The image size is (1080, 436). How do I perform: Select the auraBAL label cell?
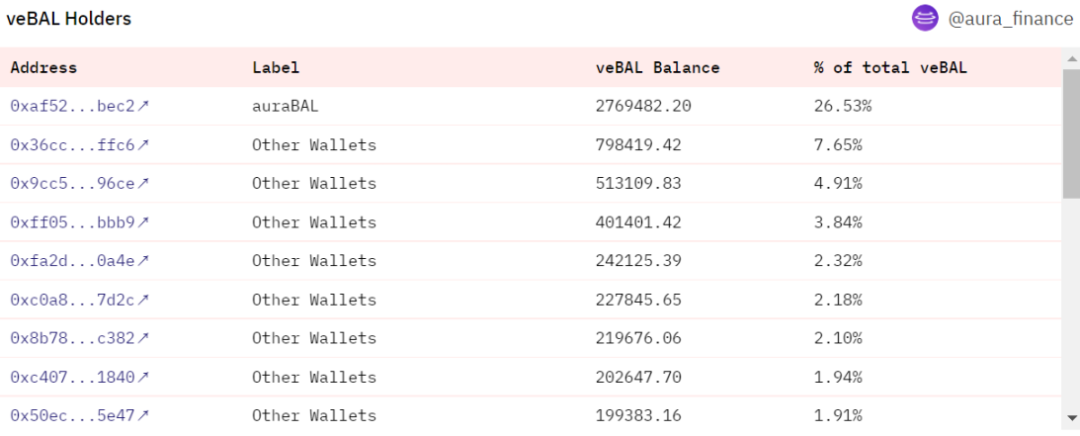(x=285, y=106)
